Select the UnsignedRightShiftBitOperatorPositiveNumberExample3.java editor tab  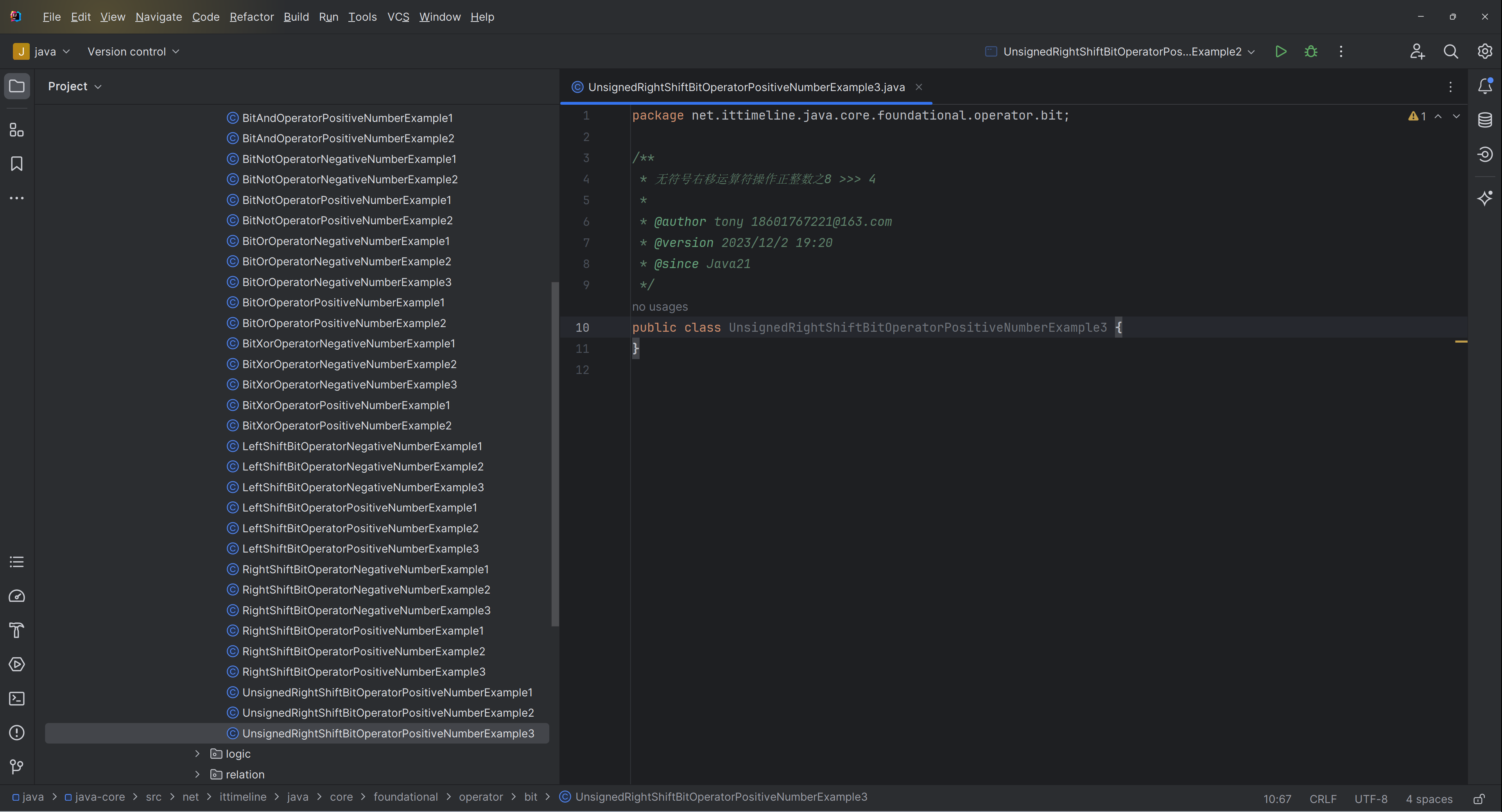click(x=746, y=87)
